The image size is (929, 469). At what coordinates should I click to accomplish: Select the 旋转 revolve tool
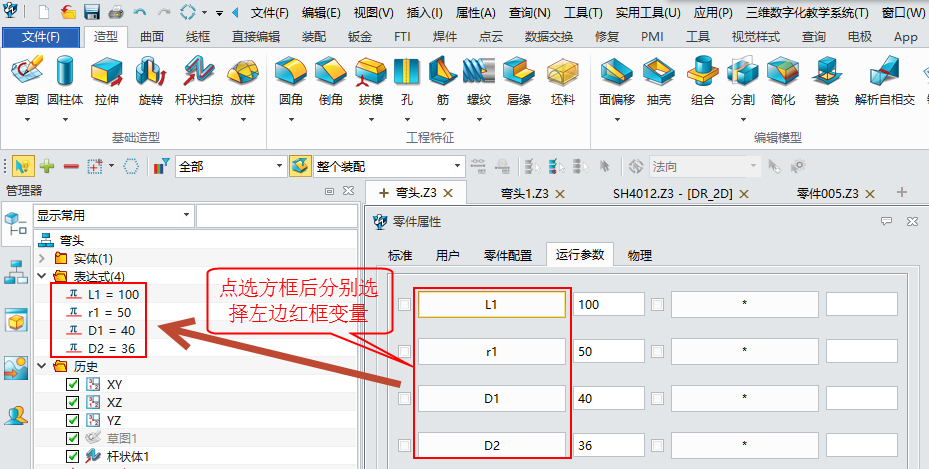click(150, 78)
